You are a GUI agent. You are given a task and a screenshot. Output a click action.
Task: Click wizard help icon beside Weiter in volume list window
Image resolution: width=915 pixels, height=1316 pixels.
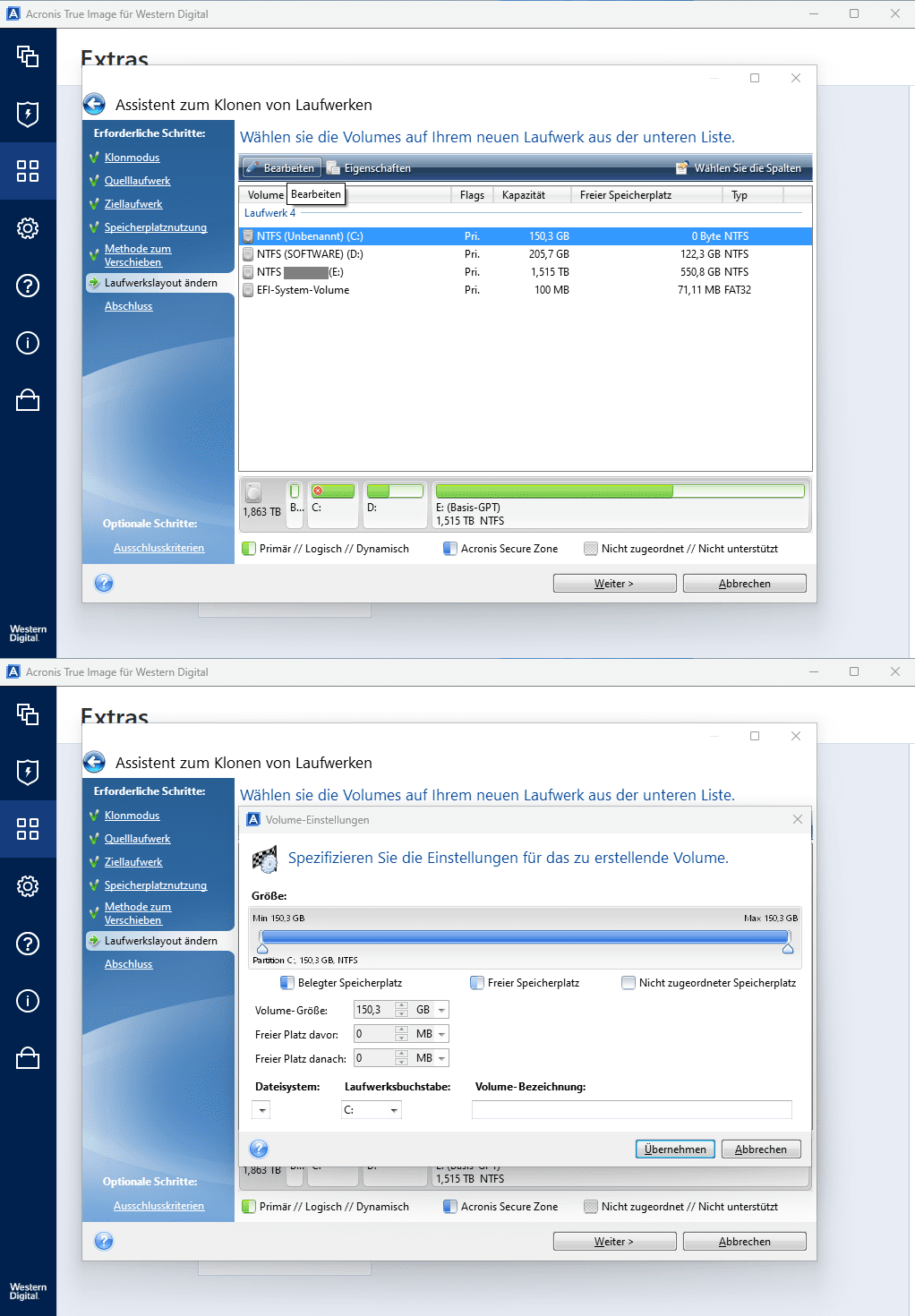click(104, 583)
